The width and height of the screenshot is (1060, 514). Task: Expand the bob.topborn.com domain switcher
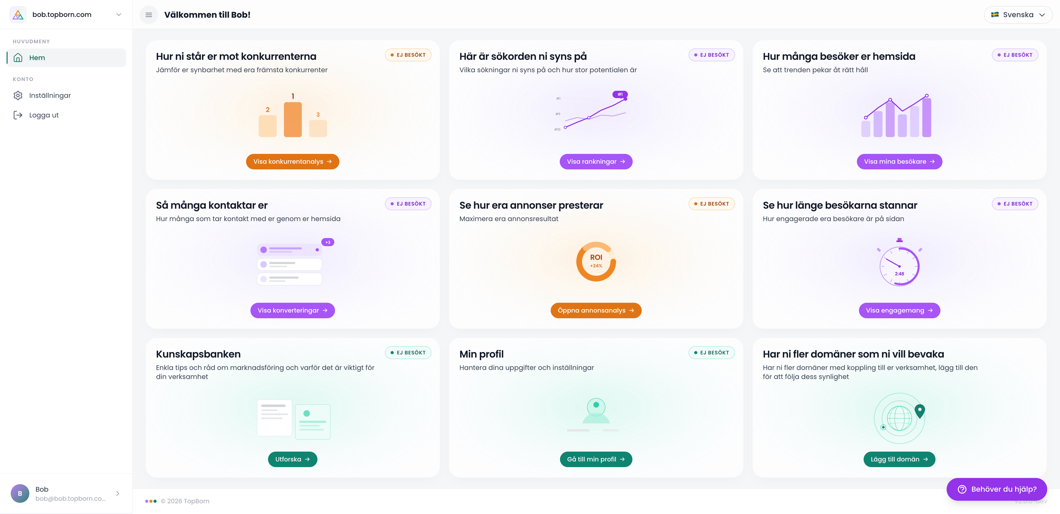[66, 14]
